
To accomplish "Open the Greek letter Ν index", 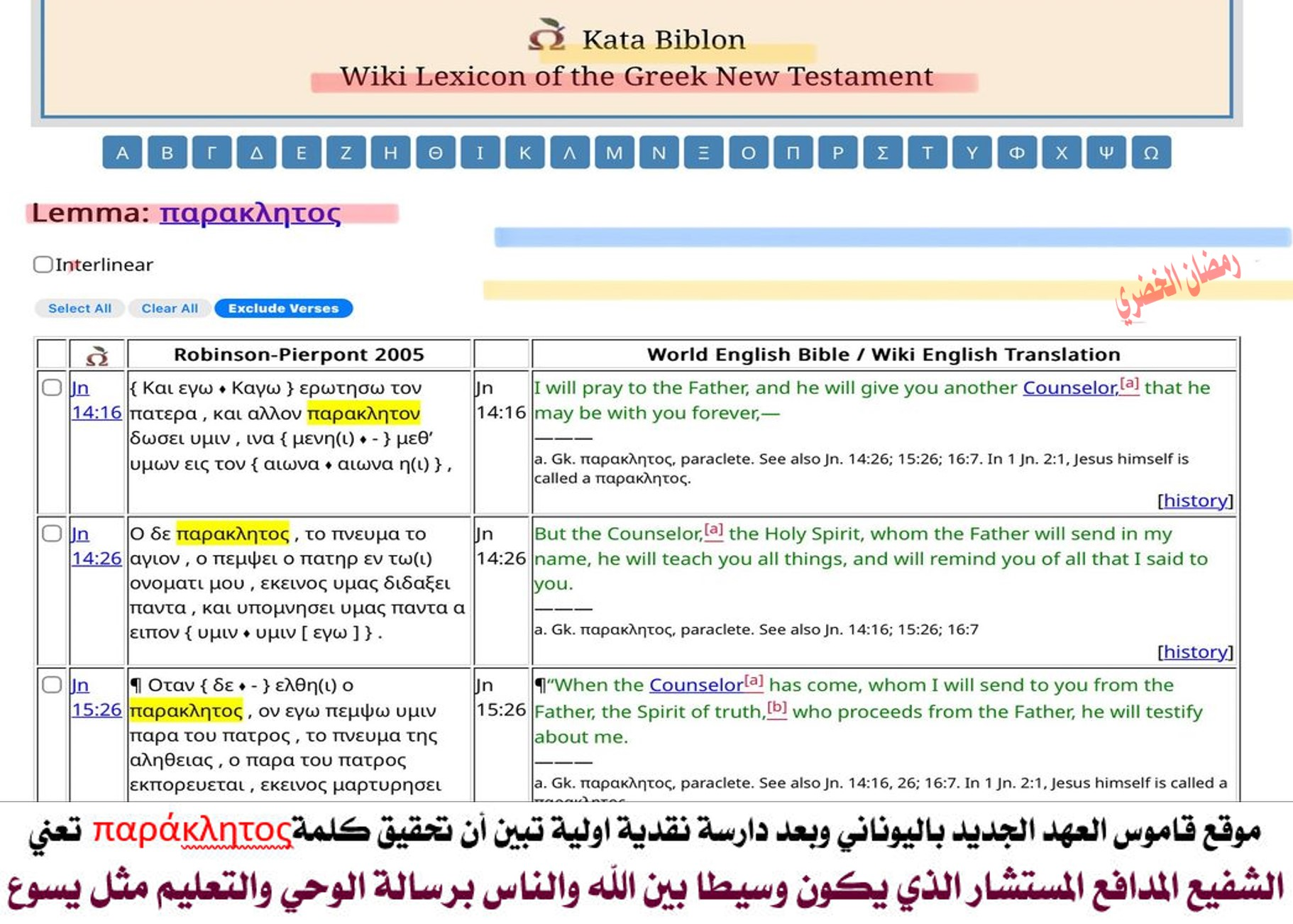I will coord(659,153).
